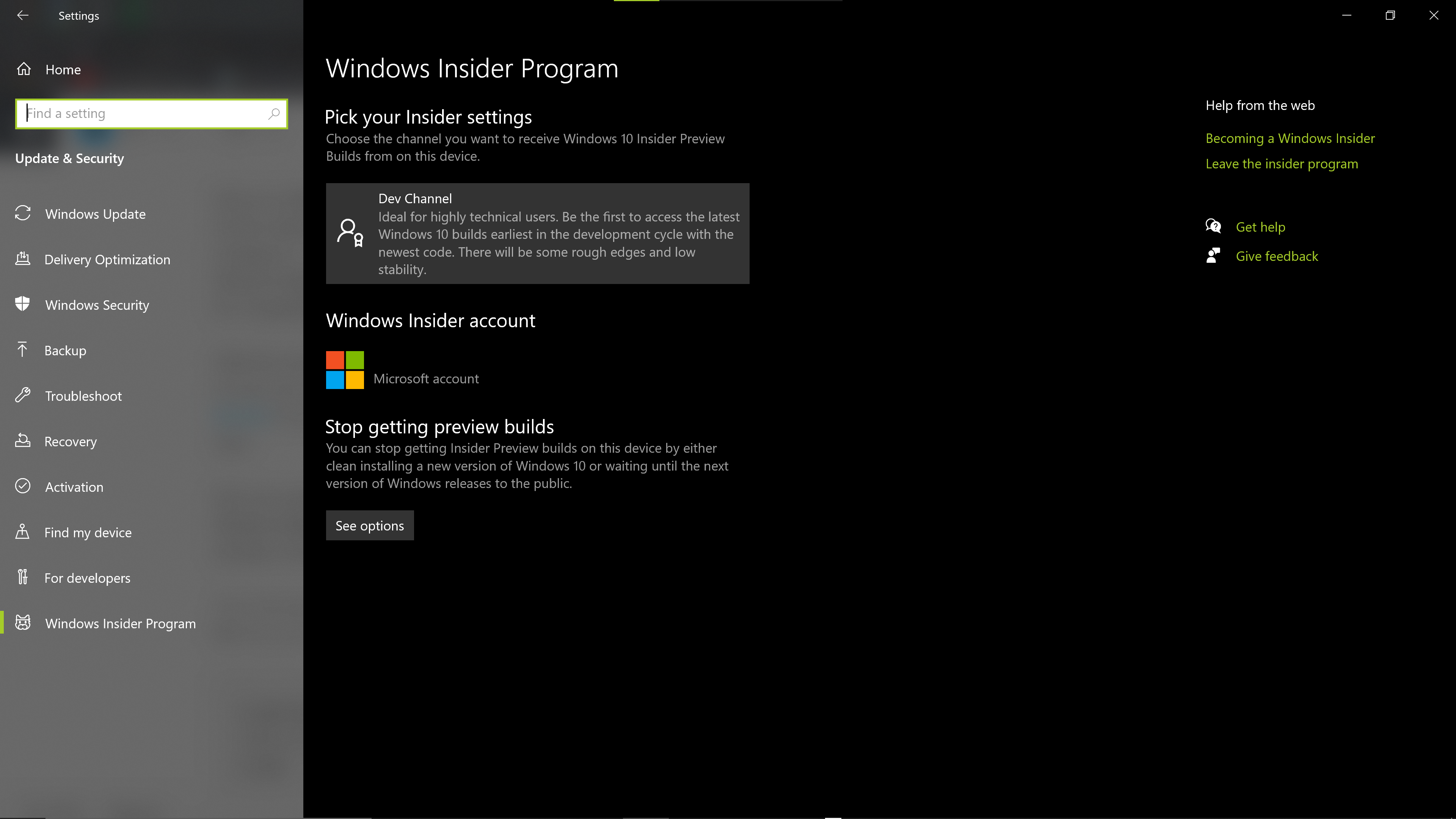Click the Delivery Optimization icon
This screenshot has height=819, width=1456.
[x=23, y=259]
